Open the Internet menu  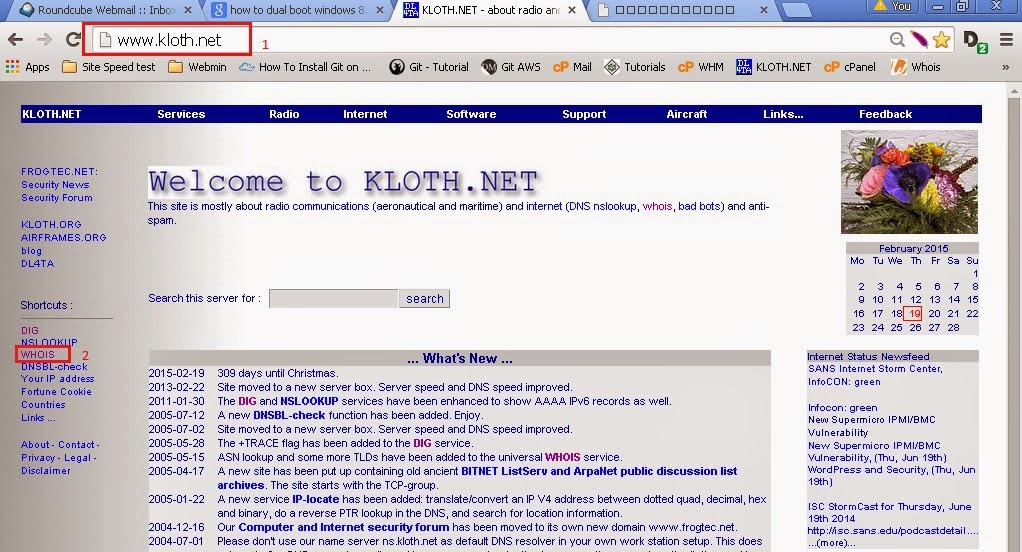[x=365, y=114]
